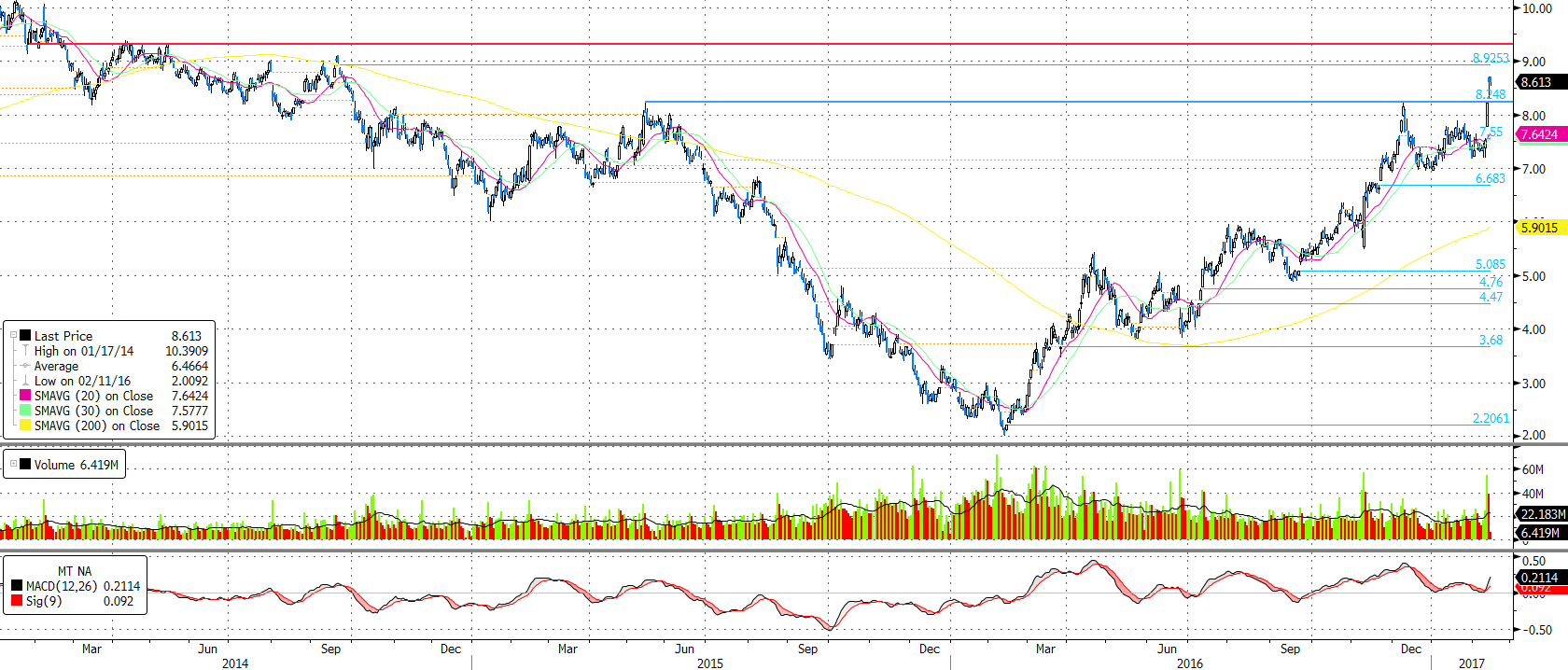Click the black Last Price color swatch
Image resolution: width=1568 pixels, height=670 pixels.
pos(26,335)
